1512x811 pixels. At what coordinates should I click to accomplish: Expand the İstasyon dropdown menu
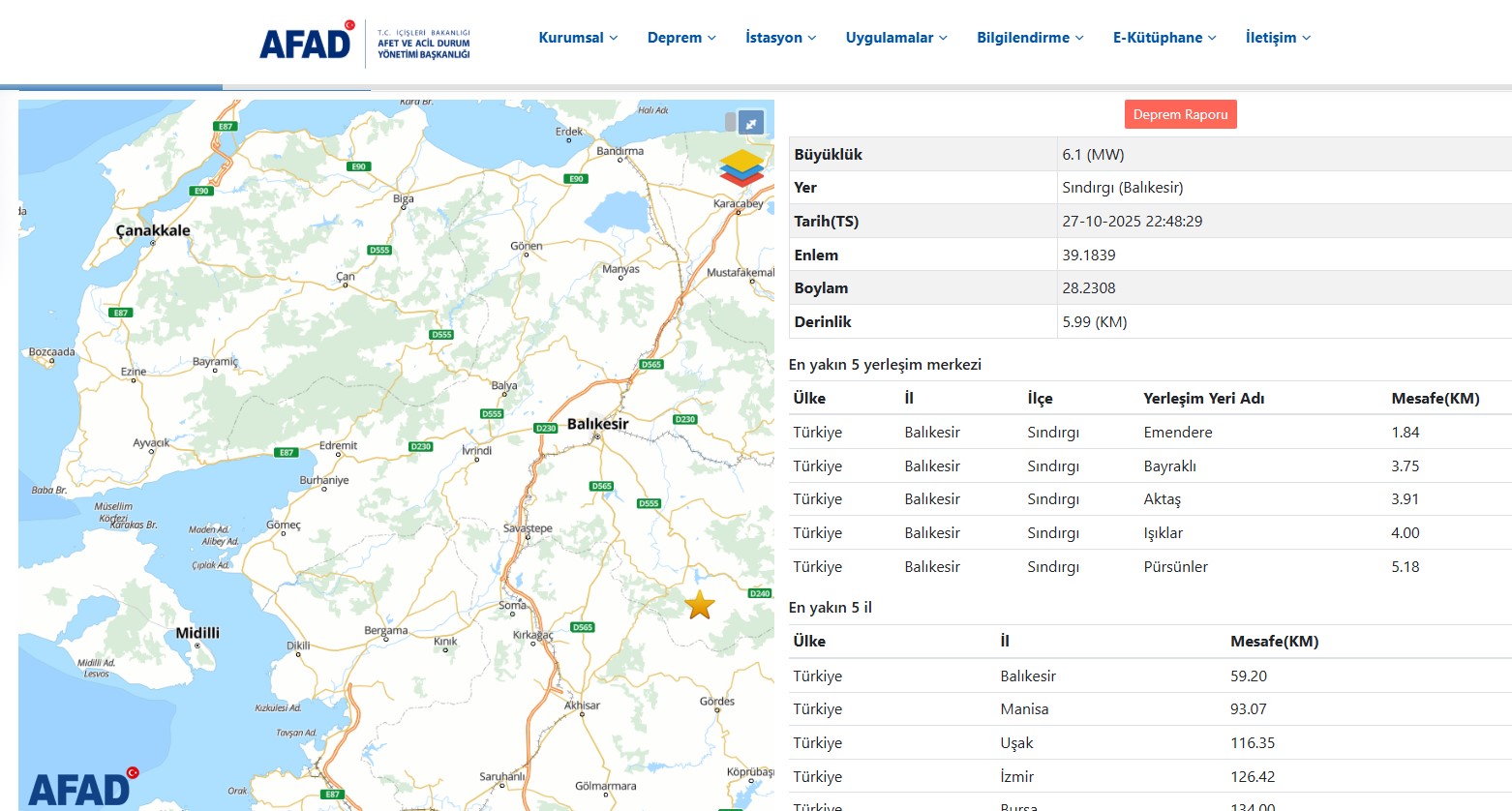(780, 38)
